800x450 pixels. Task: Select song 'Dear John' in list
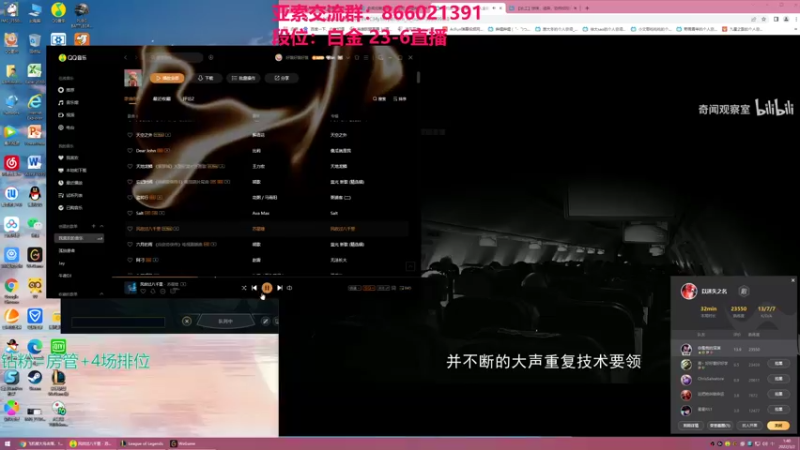point(146,151)
